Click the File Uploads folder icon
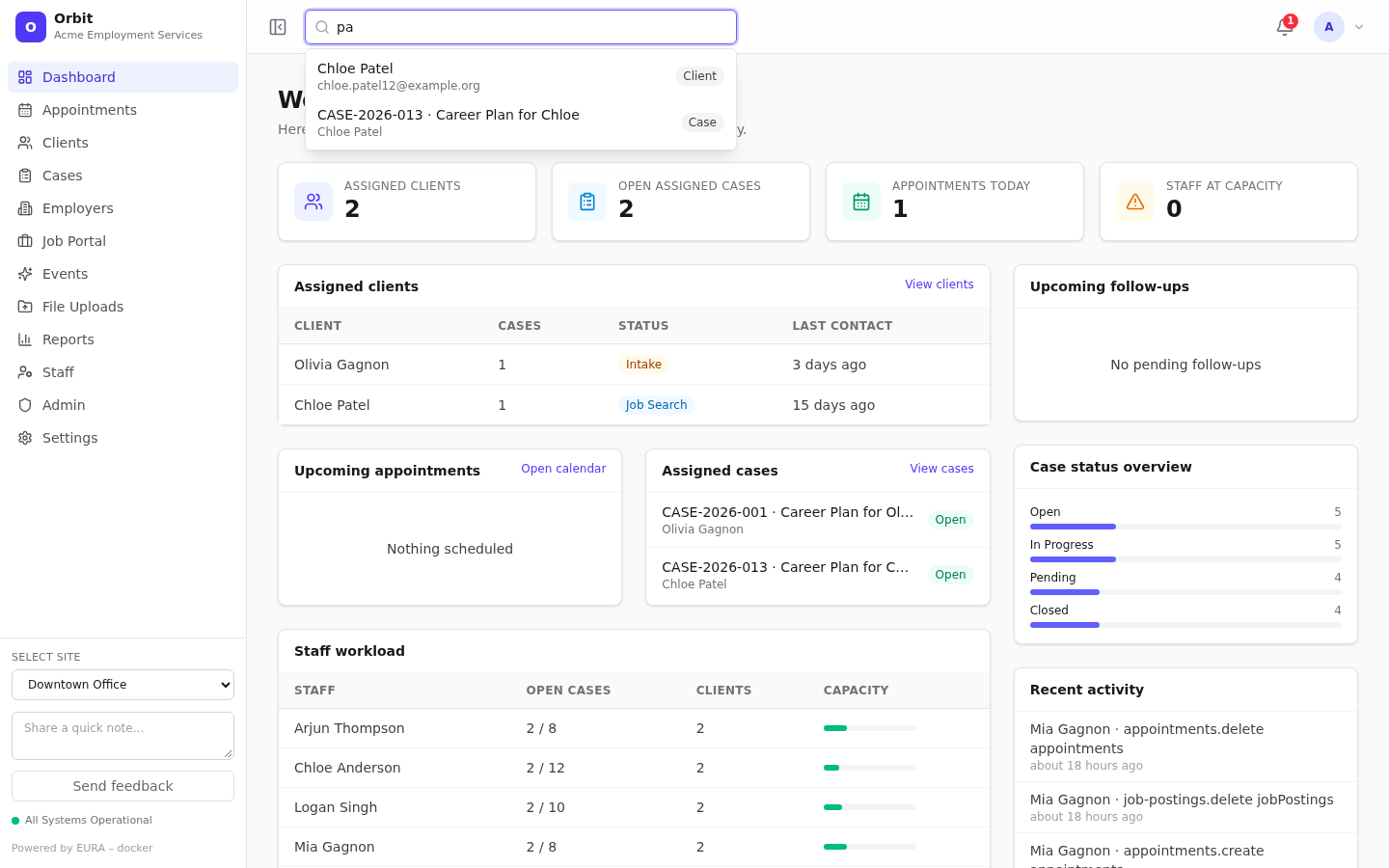 [x=25, y=307]
